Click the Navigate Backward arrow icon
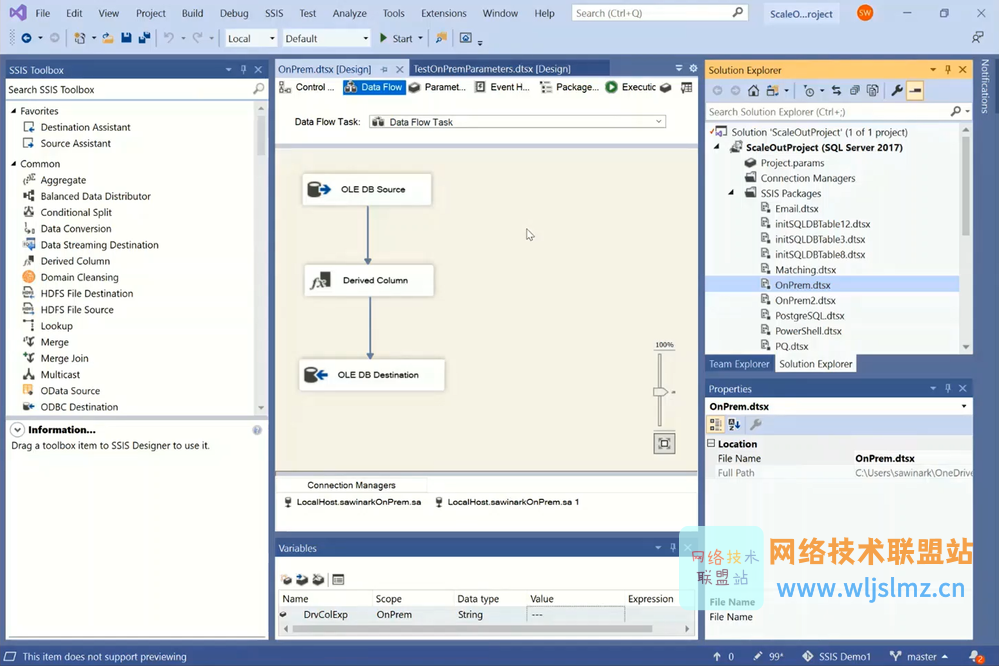The image size is (999, 666). 26,38
